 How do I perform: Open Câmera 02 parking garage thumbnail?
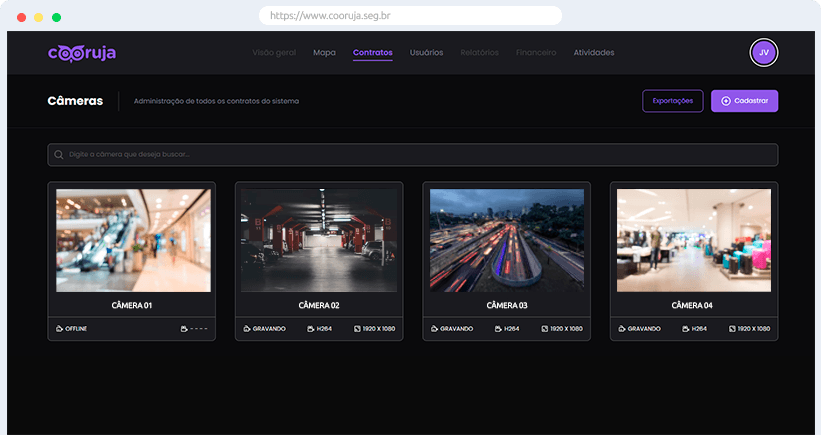tap(319, 240)
